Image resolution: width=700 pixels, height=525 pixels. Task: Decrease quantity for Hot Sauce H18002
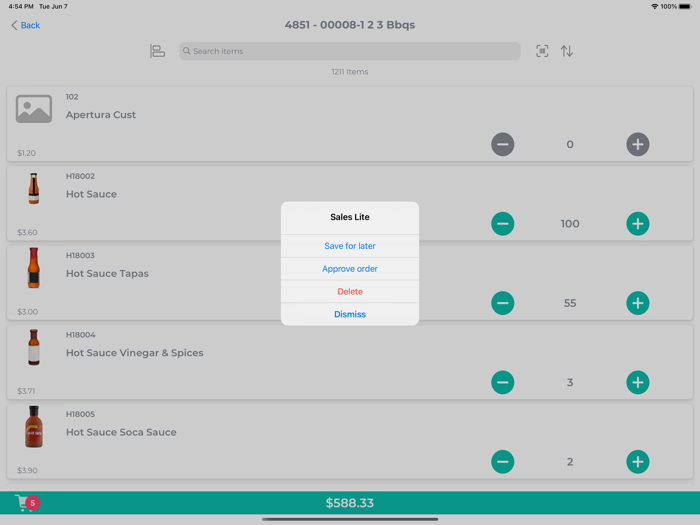(x=503, y=224)
